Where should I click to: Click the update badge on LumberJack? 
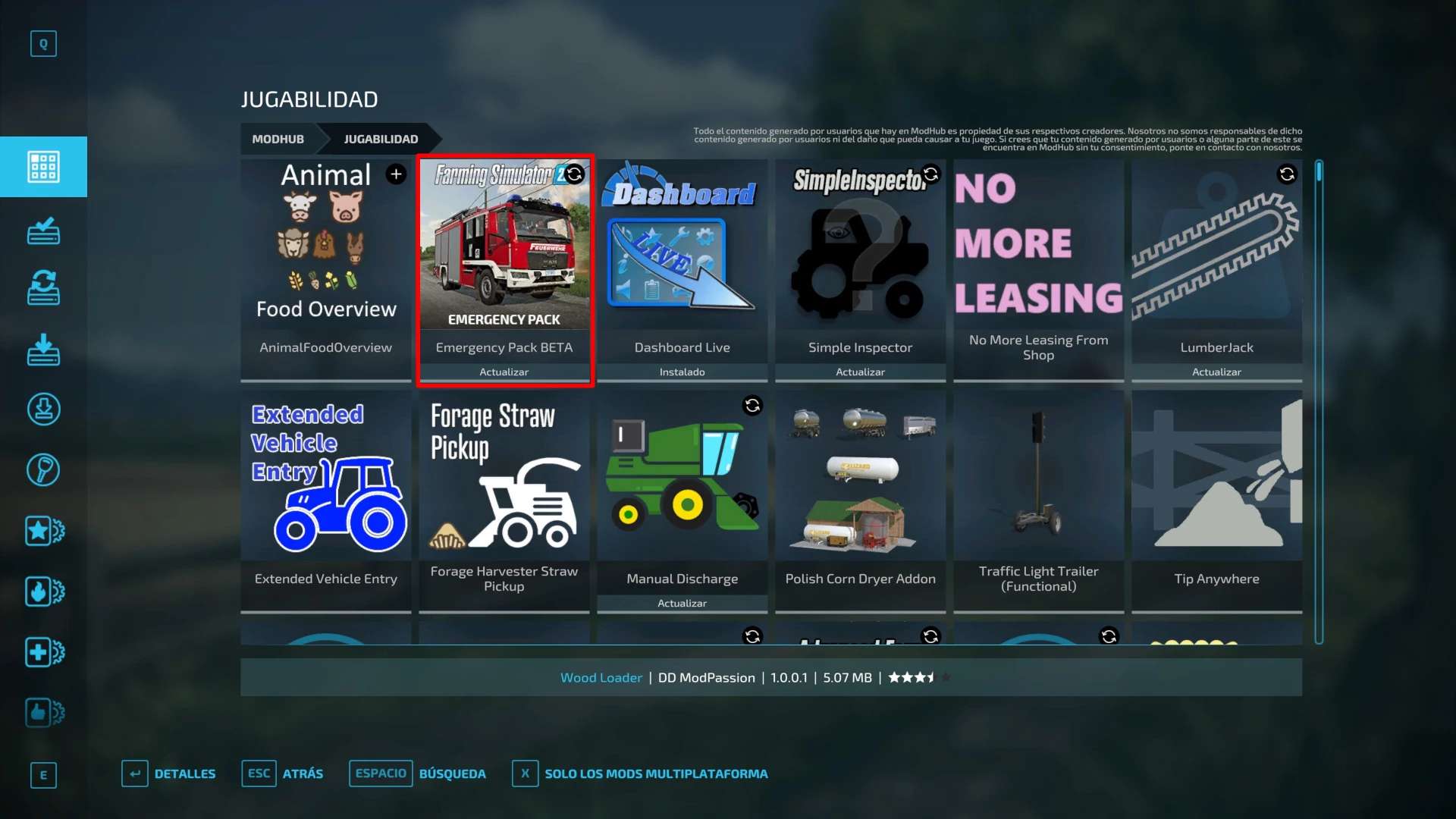coord(1287,174)
